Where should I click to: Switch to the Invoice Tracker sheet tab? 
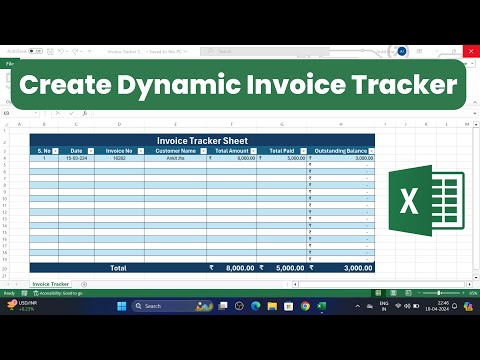(51, 284)
